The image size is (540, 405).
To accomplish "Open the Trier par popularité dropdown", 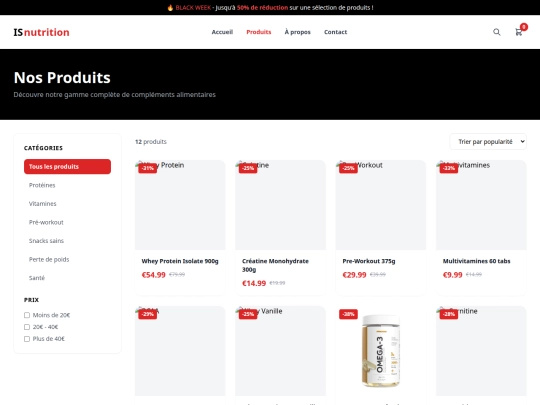I will click(x=488, y=142).
